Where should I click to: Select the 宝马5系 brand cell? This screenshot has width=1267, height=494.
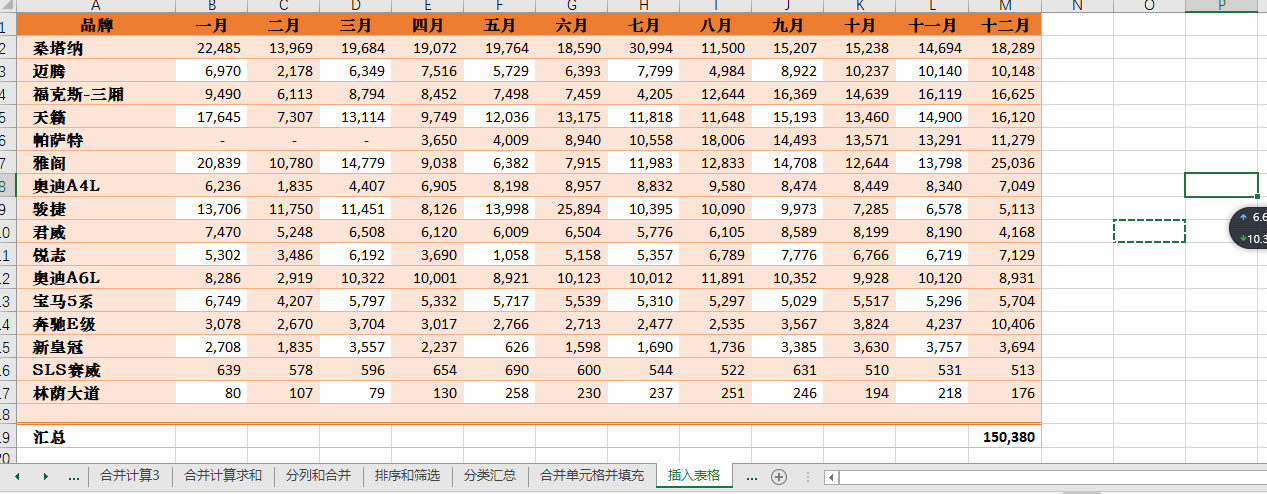point(96,301)
